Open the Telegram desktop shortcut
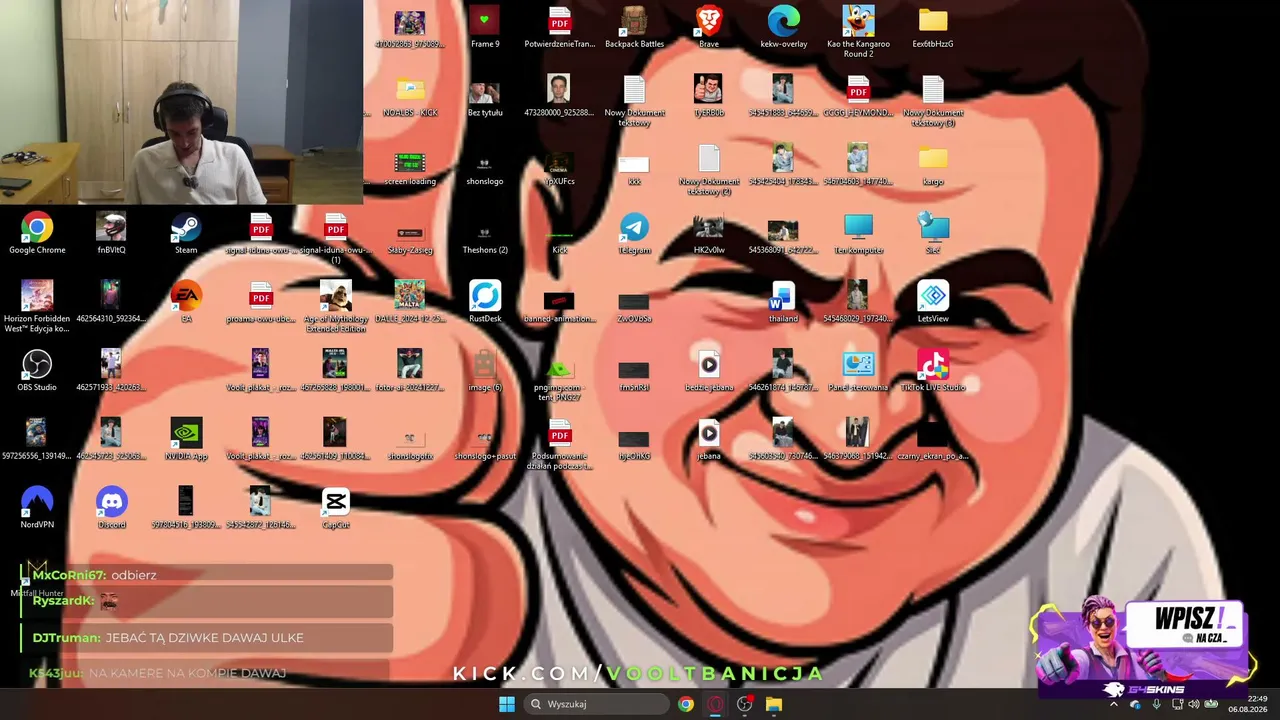This screenshot has height=720, width=1280. coord(634,234)
